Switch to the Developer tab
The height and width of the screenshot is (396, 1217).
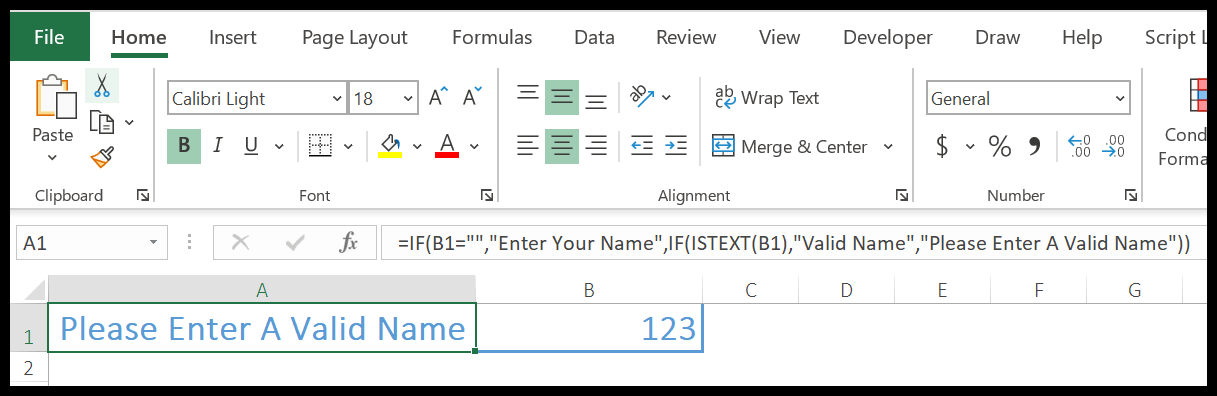(888, 37)
